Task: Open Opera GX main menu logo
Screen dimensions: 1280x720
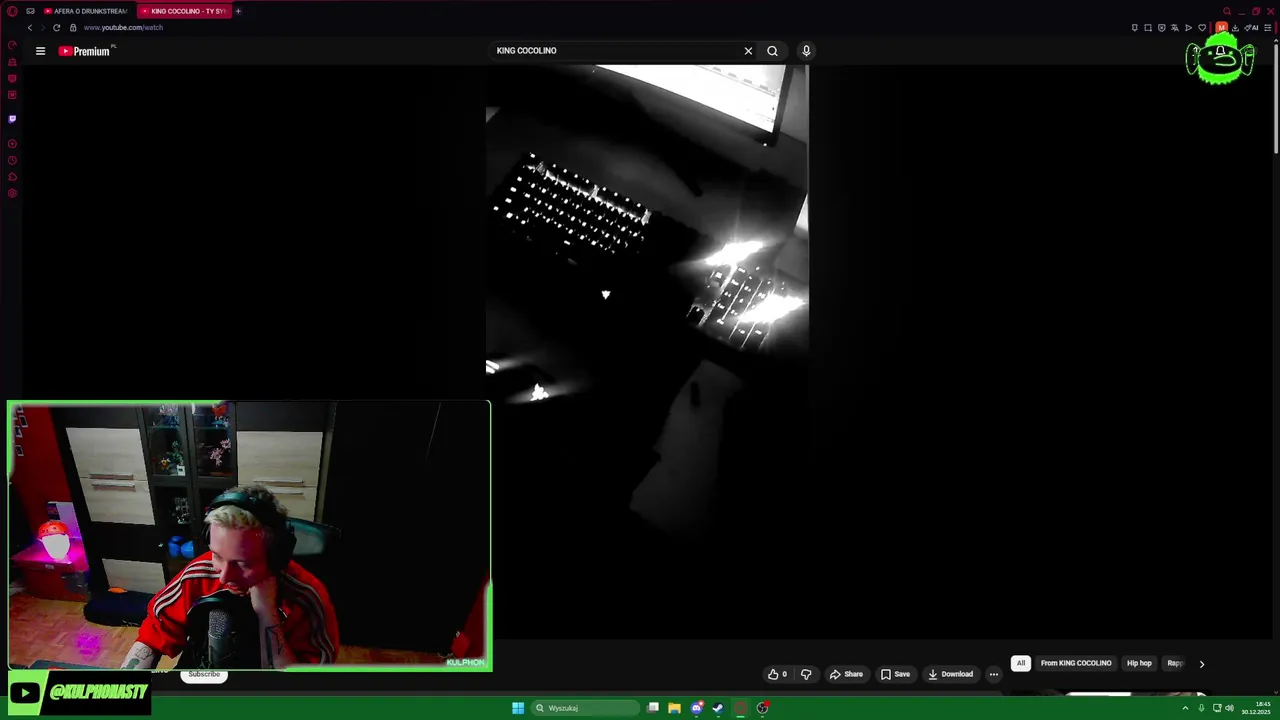Action: pos(12,11)
